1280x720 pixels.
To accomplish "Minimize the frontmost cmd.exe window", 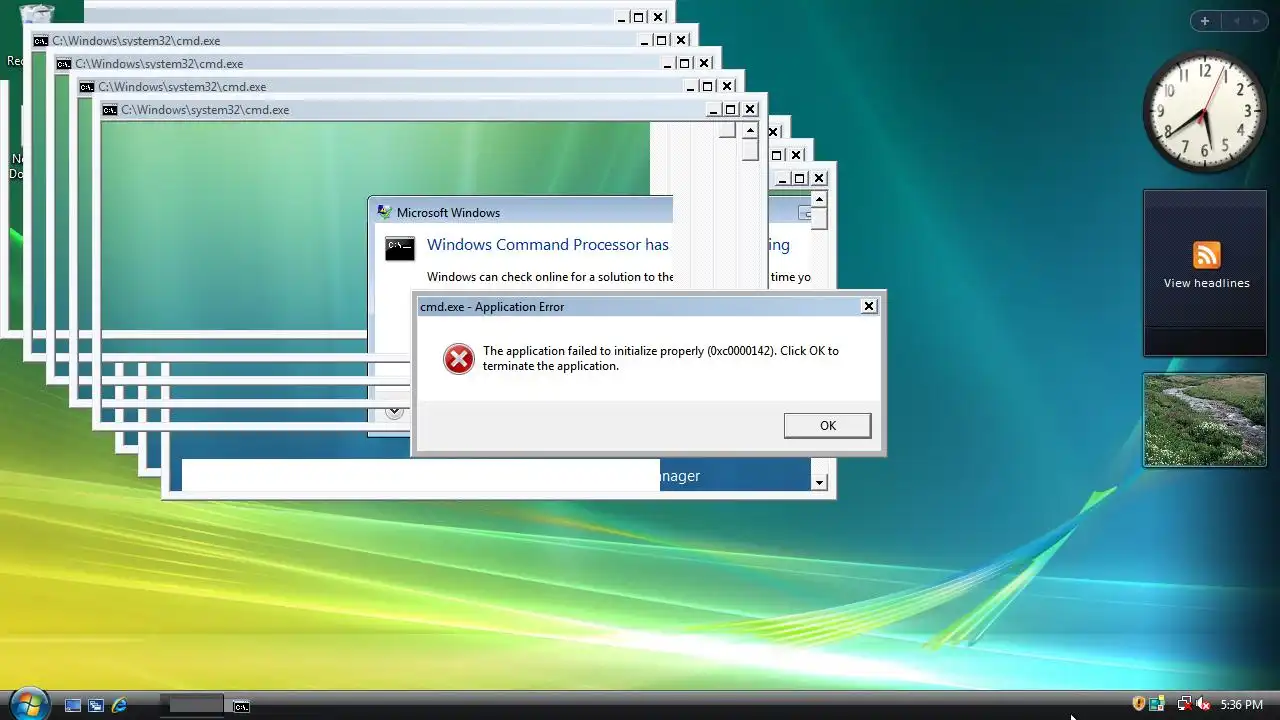I will pos(713,110).
